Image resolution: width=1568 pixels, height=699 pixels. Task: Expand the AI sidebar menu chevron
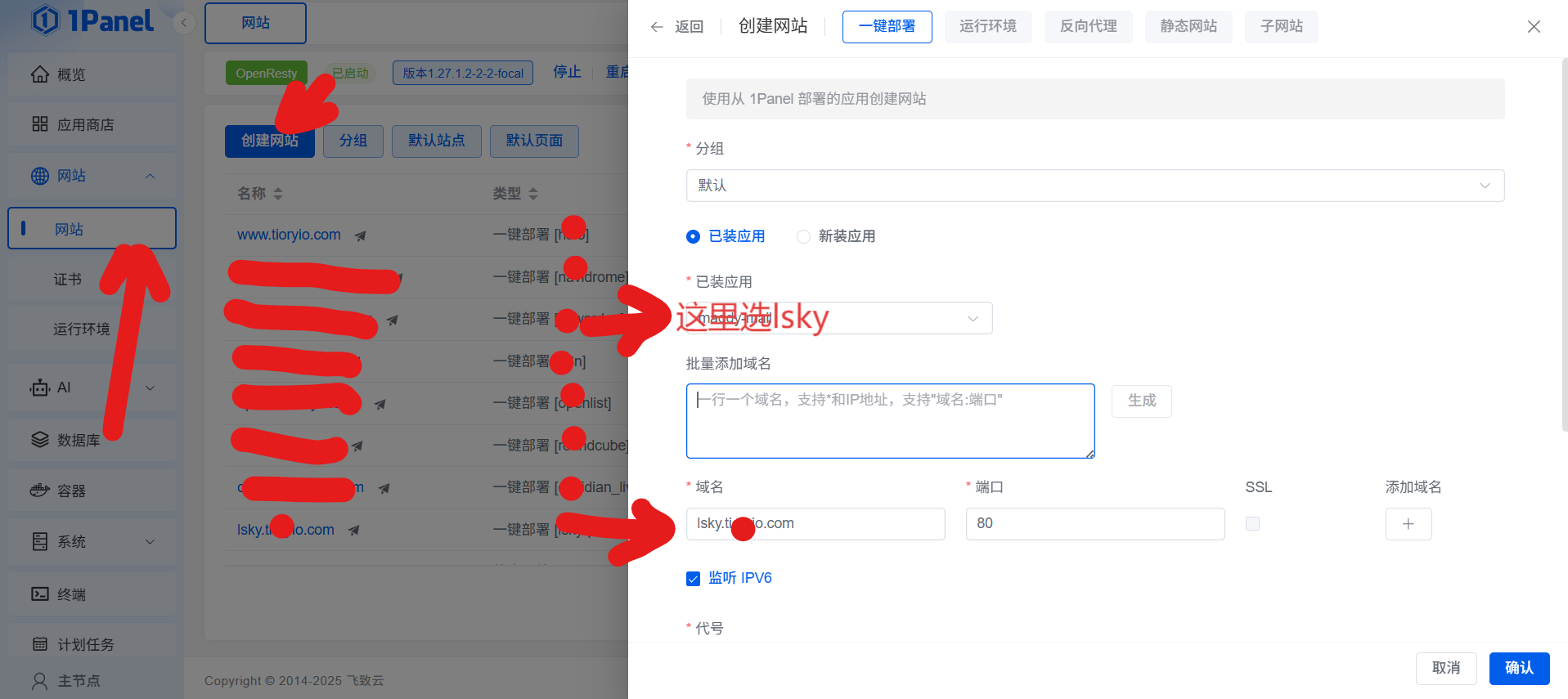[x=150, y=388]
